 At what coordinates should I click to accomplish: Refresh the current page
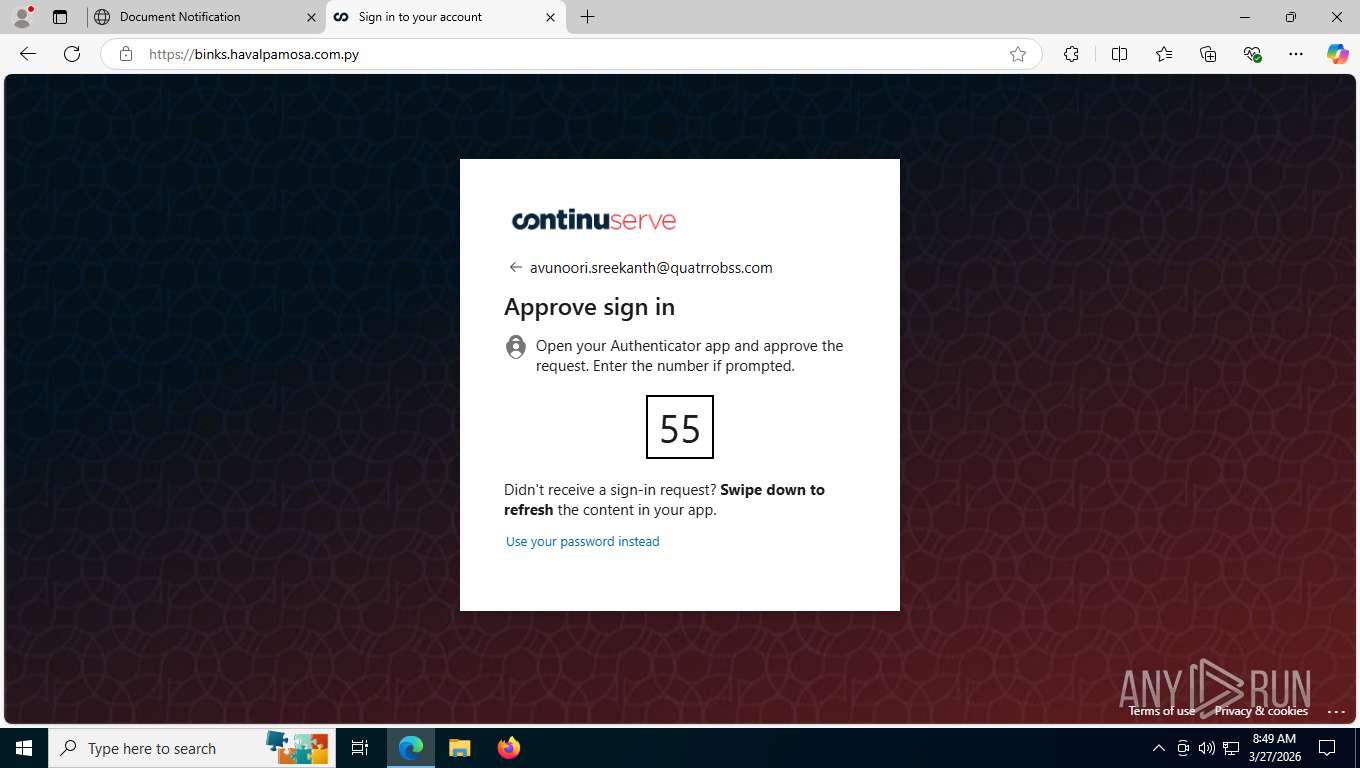[72, 54]
